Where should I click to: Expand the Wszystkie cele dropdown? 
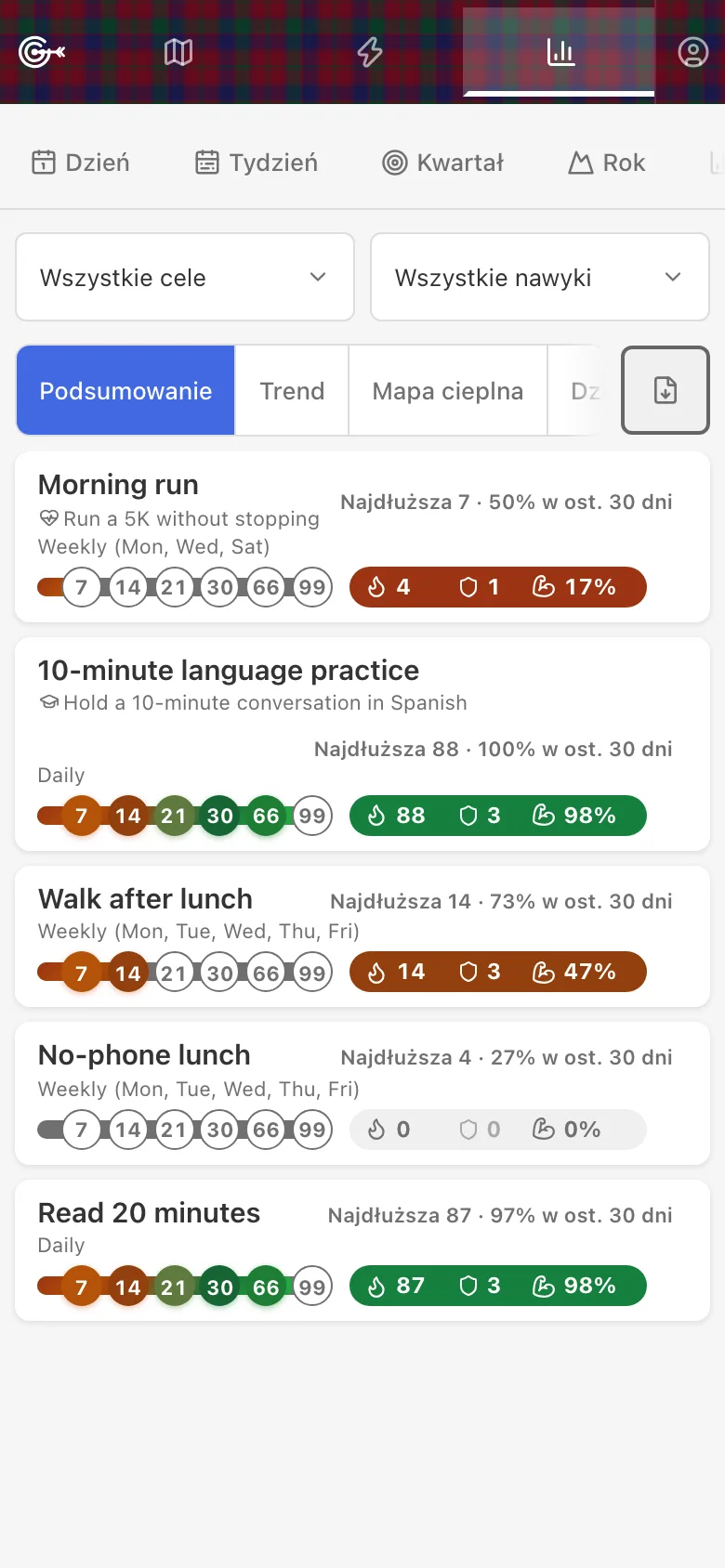185,277
